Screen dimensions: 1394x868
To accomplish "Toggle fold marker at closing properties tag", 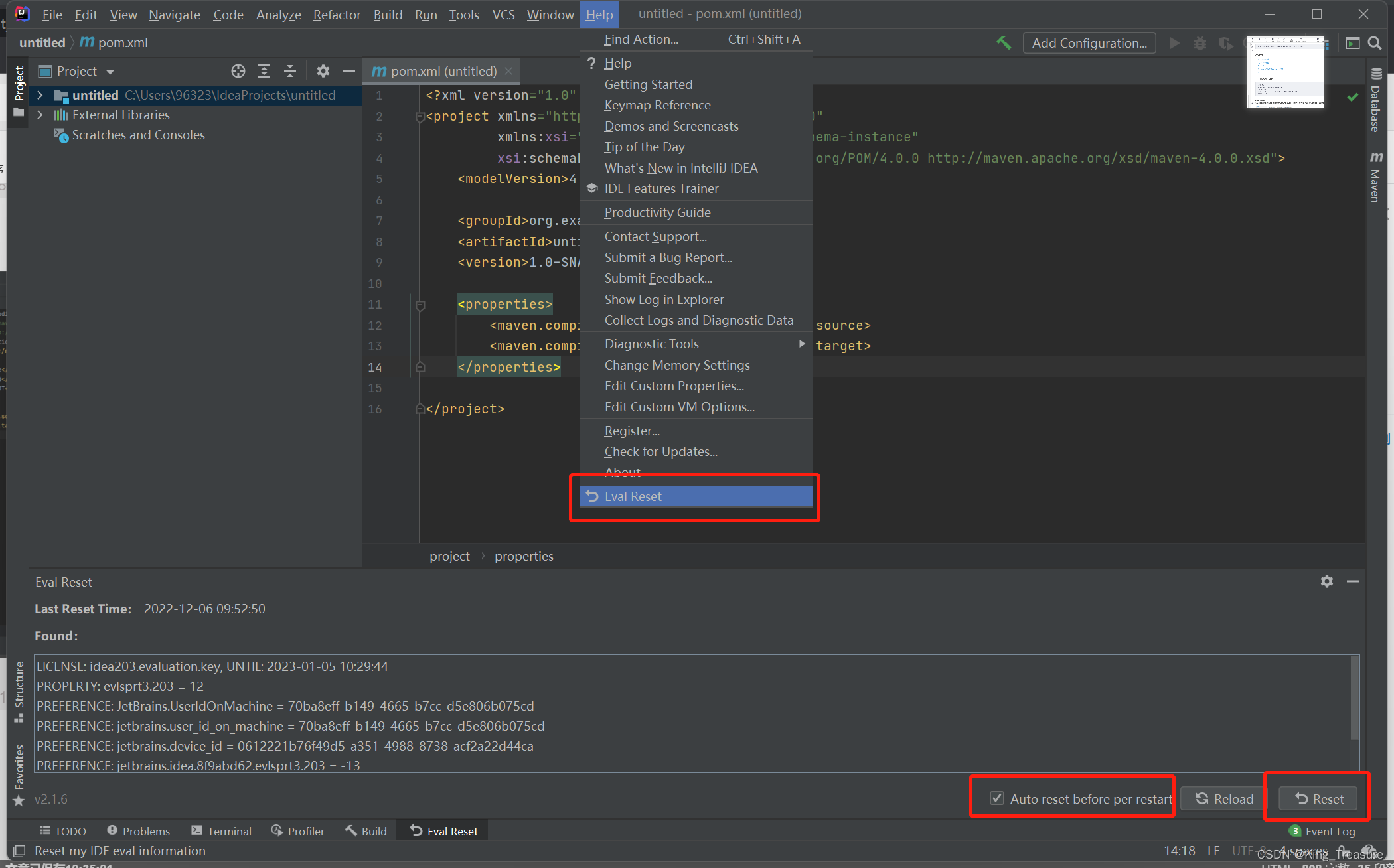I will [420, 367].
